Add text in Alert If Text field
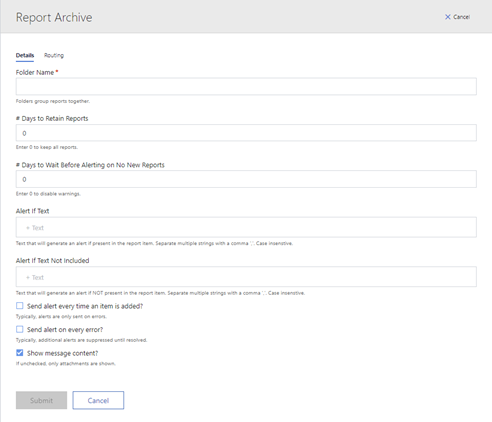This screenshot has width=492, height=422. [246, 227]
